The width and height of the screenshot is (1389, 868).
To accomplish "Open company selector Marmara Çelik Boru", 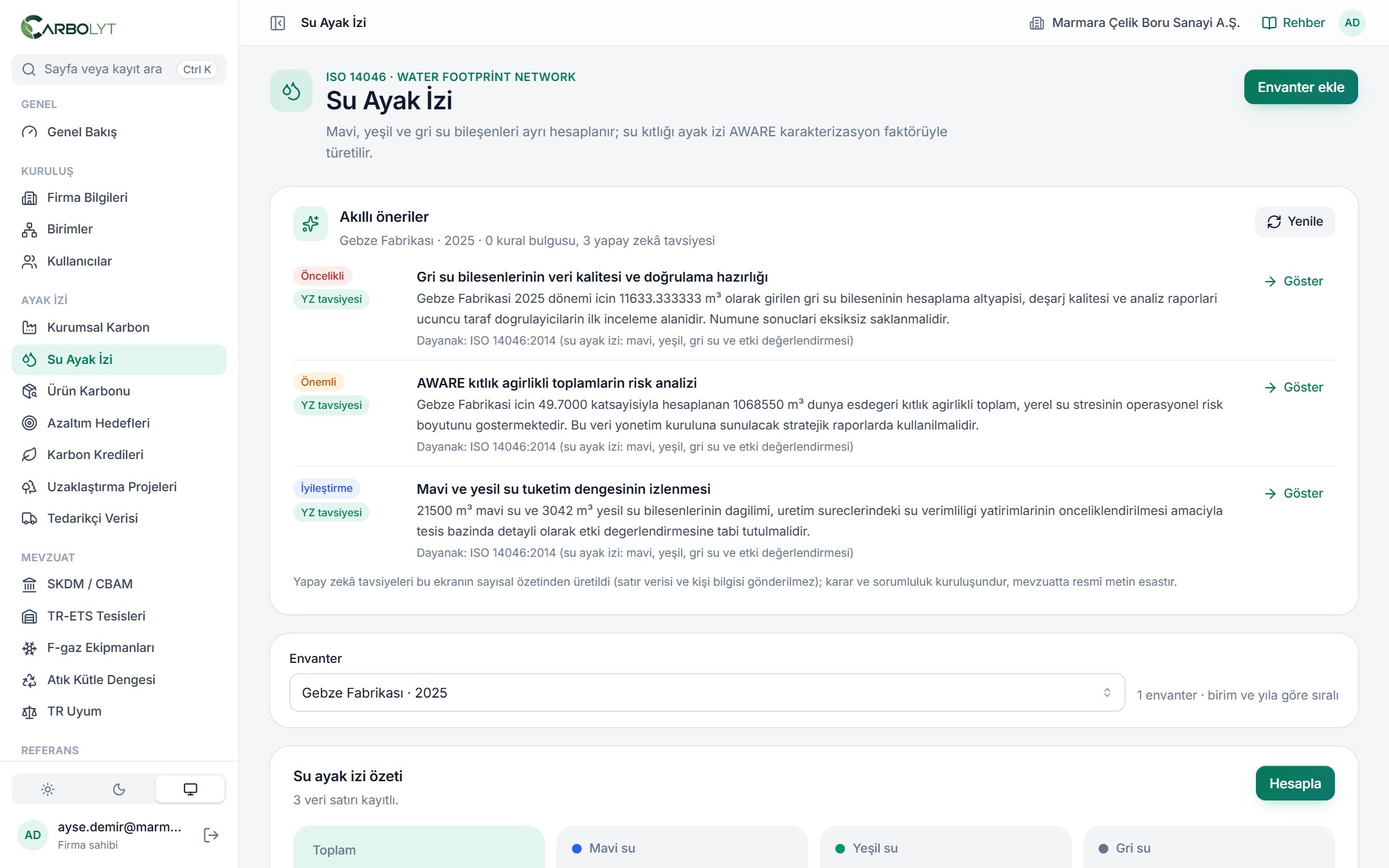I will coord(1134,23).
